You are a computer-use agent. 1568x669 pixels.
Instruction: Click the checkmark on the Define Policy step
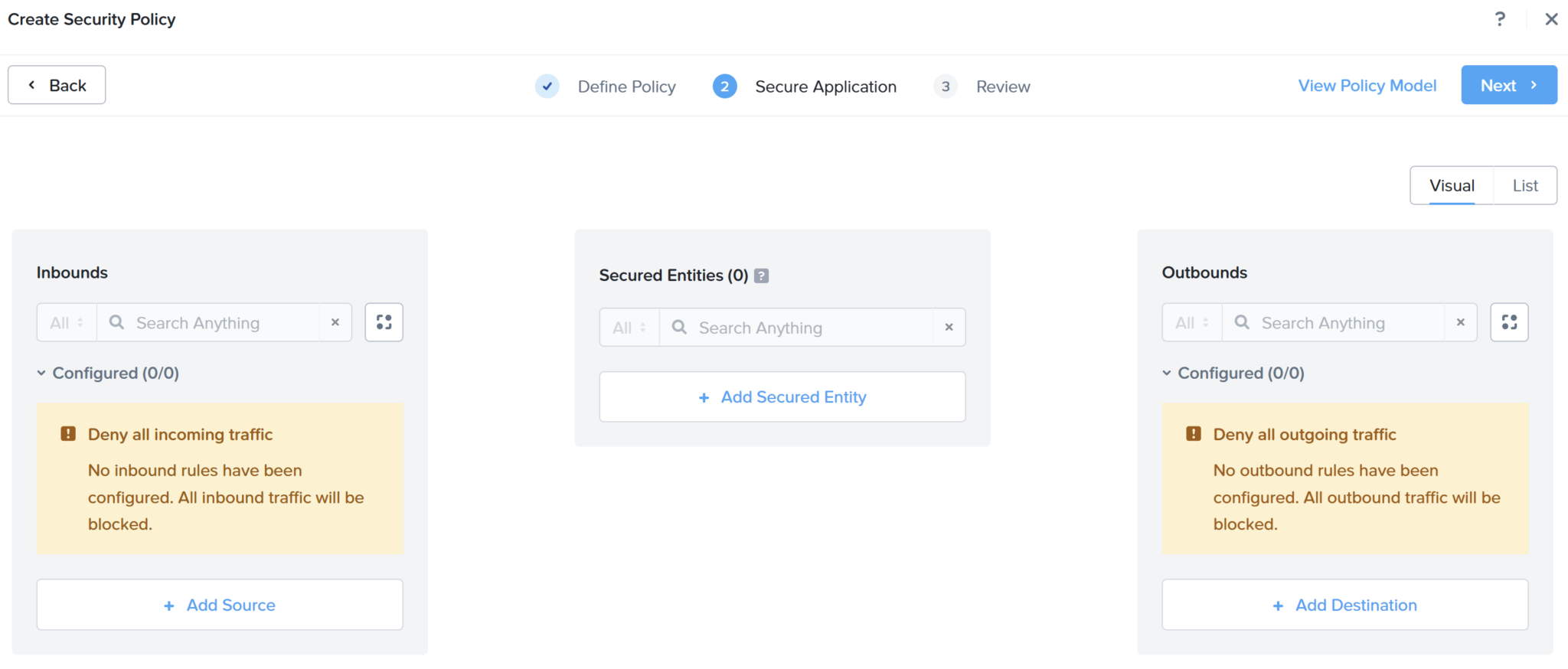pyautogui.click(x=547, y=86)
